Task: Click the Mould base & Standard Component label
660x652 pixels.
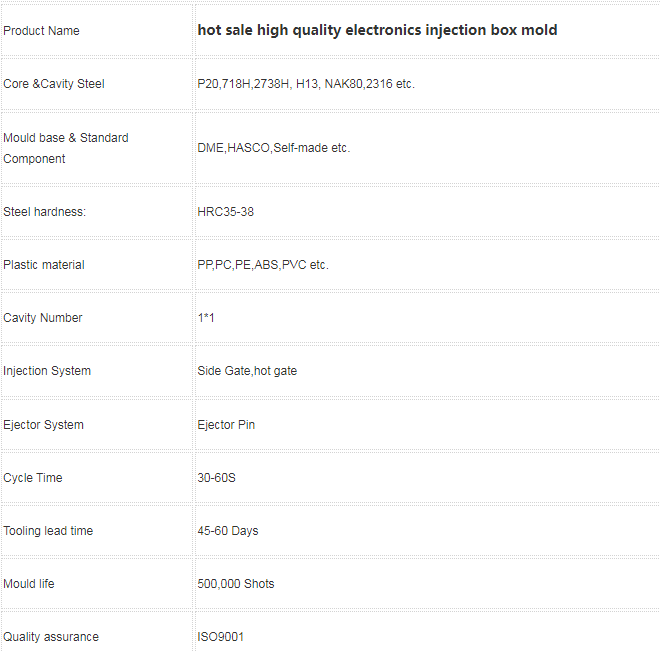Action: (x=66, y=148)
